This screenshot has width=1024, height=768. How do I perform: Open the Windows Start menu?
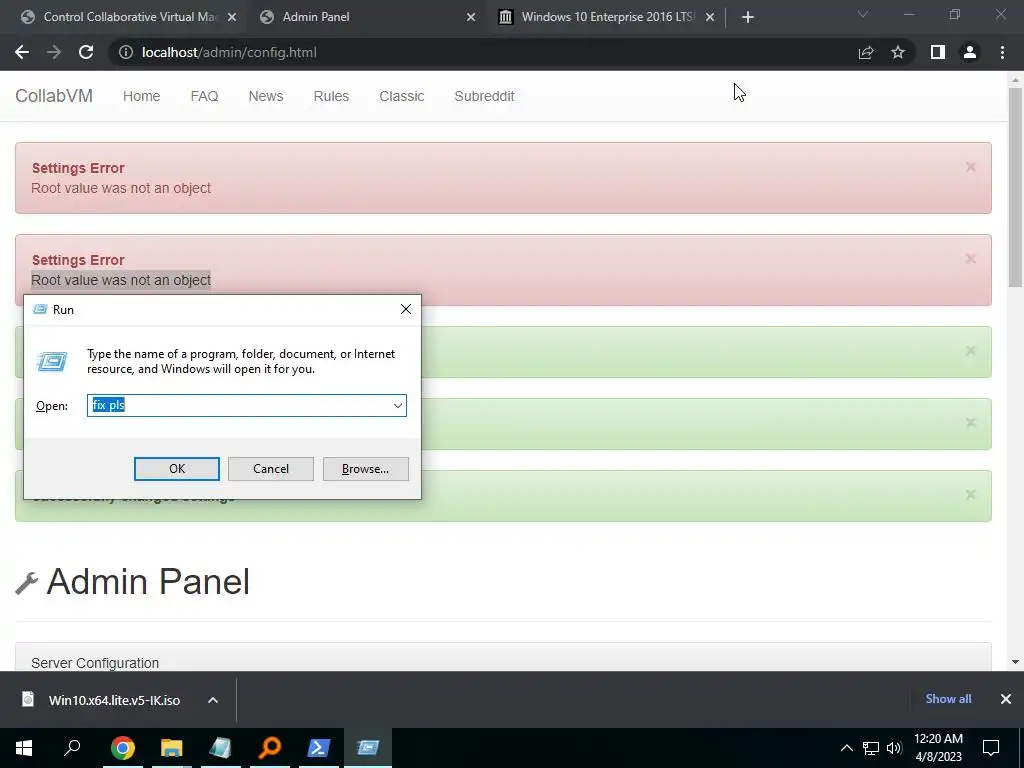24,748
